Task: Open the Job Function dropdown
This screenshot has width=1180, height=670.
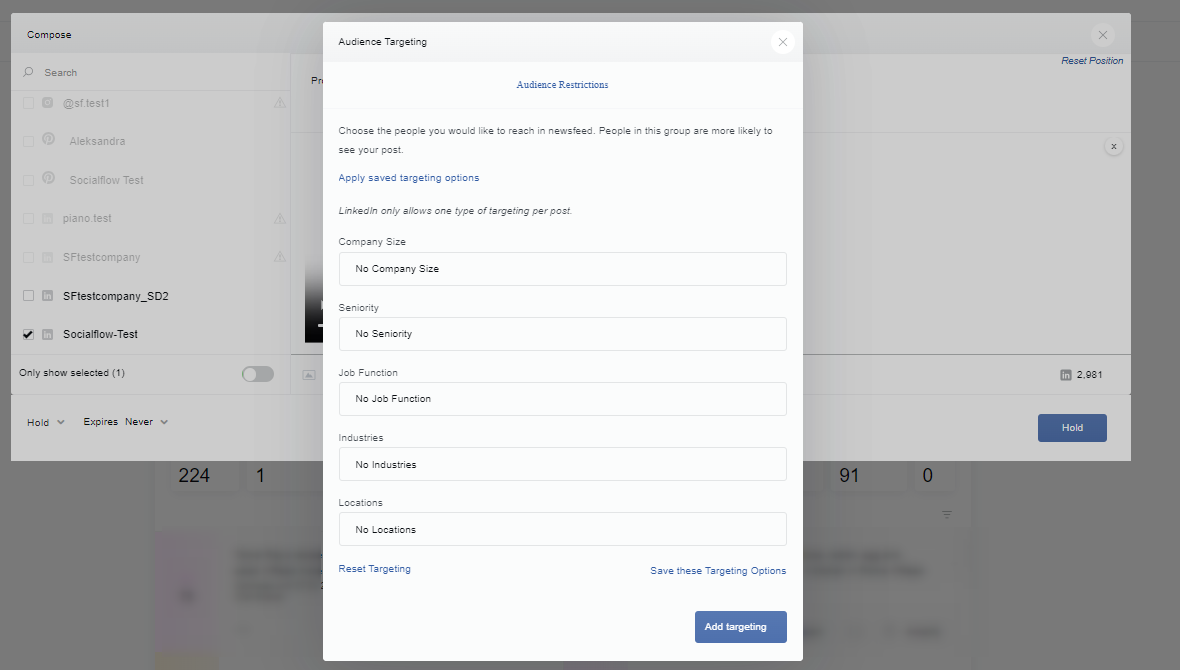Action: coord(562,399)
